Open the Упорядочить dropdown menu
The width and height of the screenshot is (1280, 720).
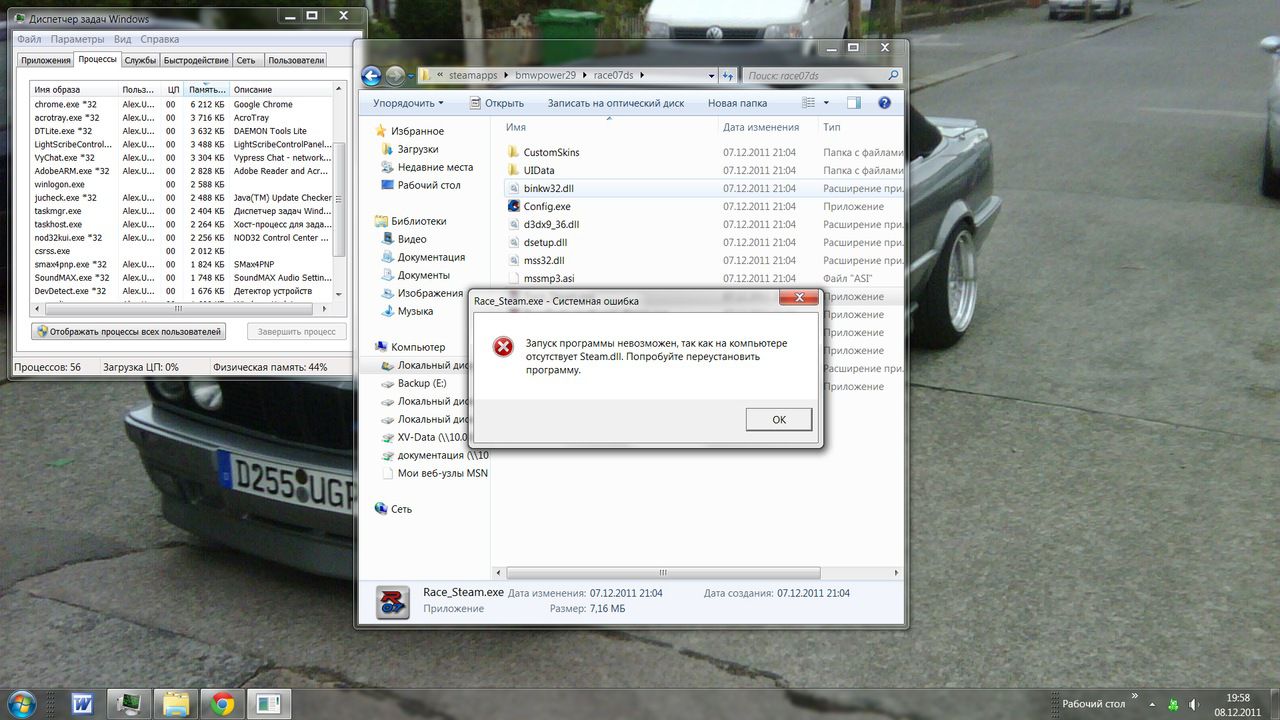pyautogui.click(x=408, y=103)
